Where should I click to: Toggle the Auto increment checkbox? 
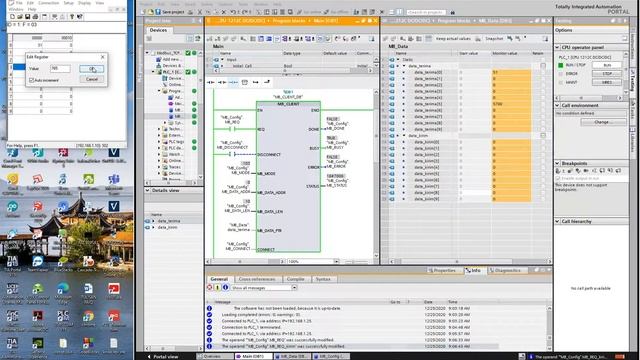coord(31,80)
